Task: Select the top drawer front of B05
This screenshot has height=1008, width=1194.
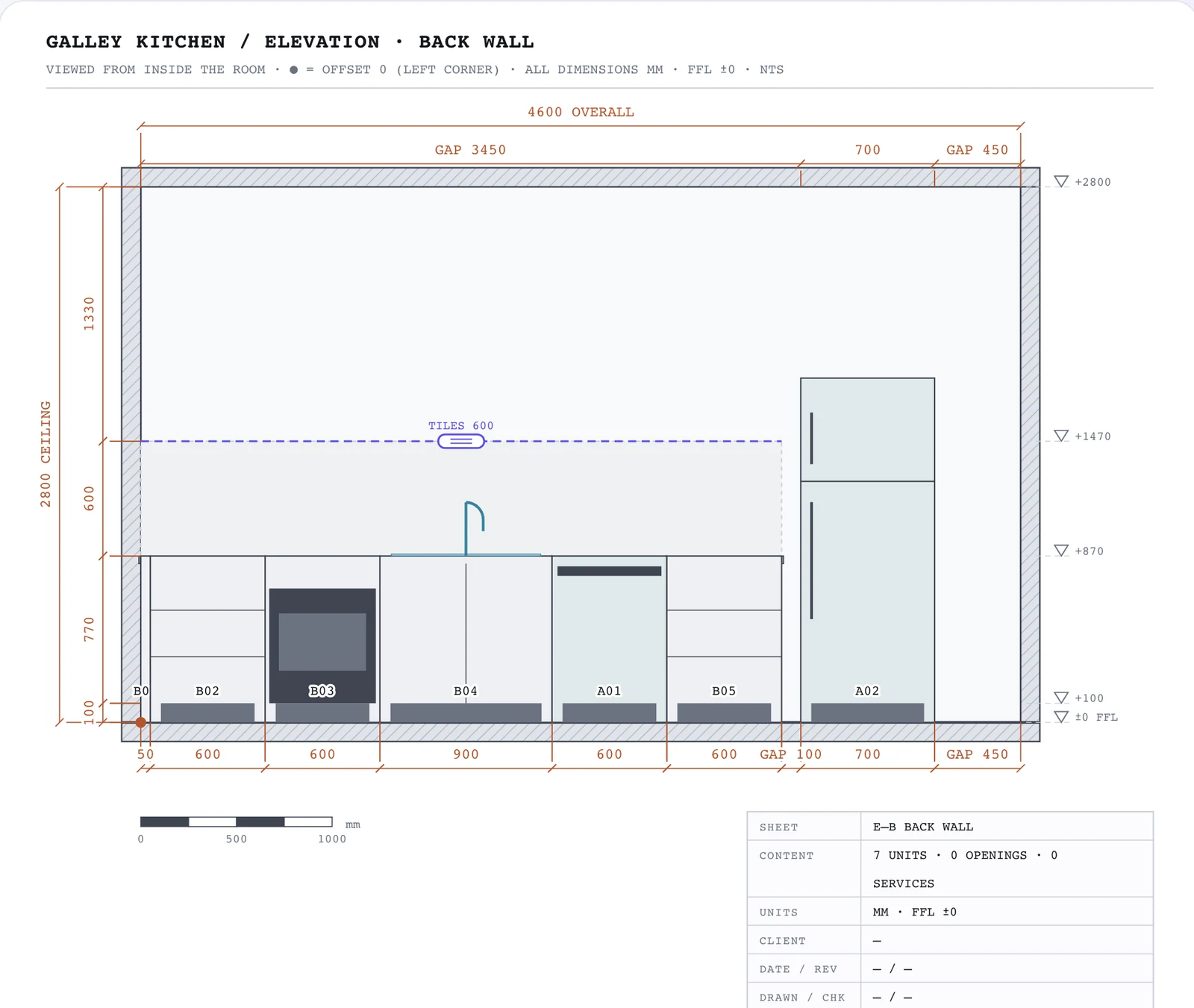Action: 724,583
